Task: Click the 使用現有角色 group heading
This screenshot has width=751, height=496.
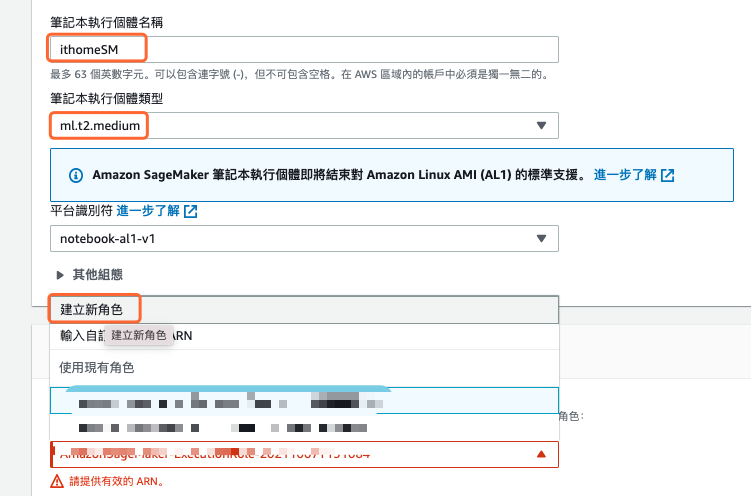Action: click(x=97, y=367)
